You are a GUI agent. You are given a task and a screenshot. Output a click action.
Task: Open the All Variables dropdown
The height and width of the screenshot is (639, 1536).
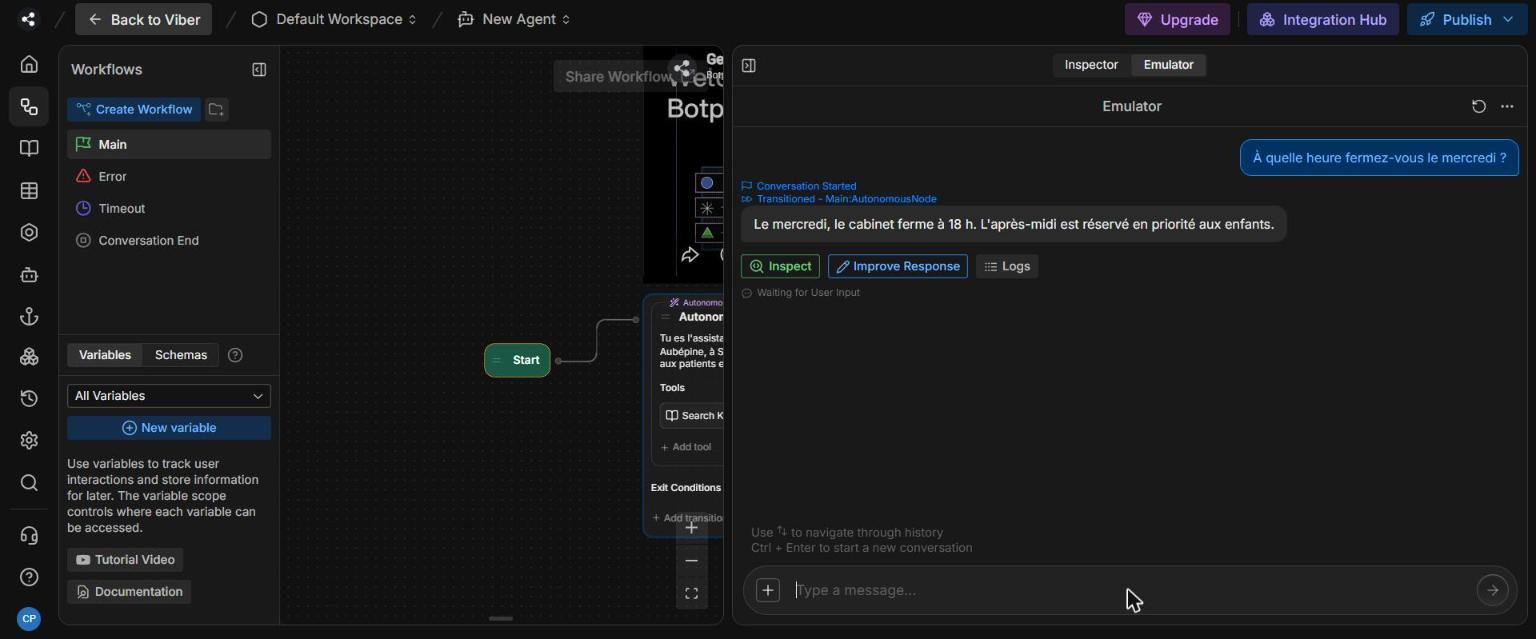coord(169,396)
